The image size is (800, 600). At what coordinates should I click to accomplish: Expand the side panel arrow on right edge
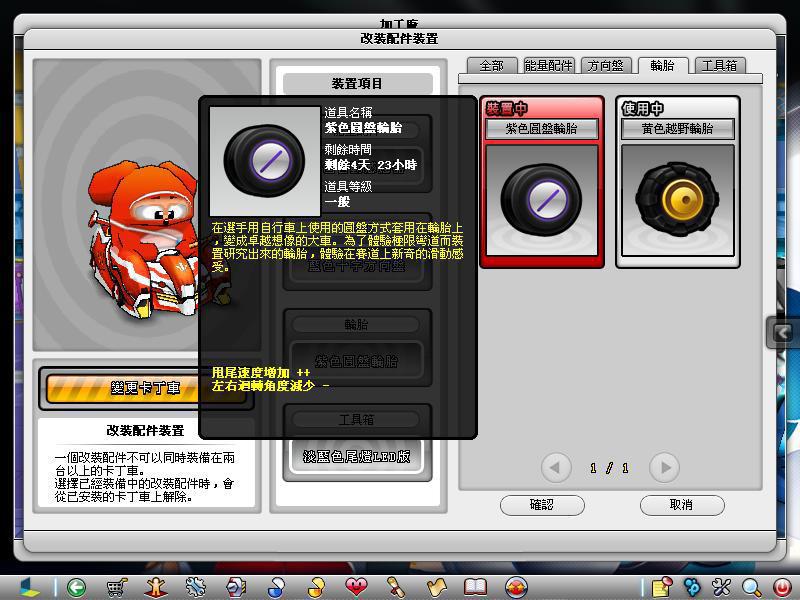tap(783, 333)
